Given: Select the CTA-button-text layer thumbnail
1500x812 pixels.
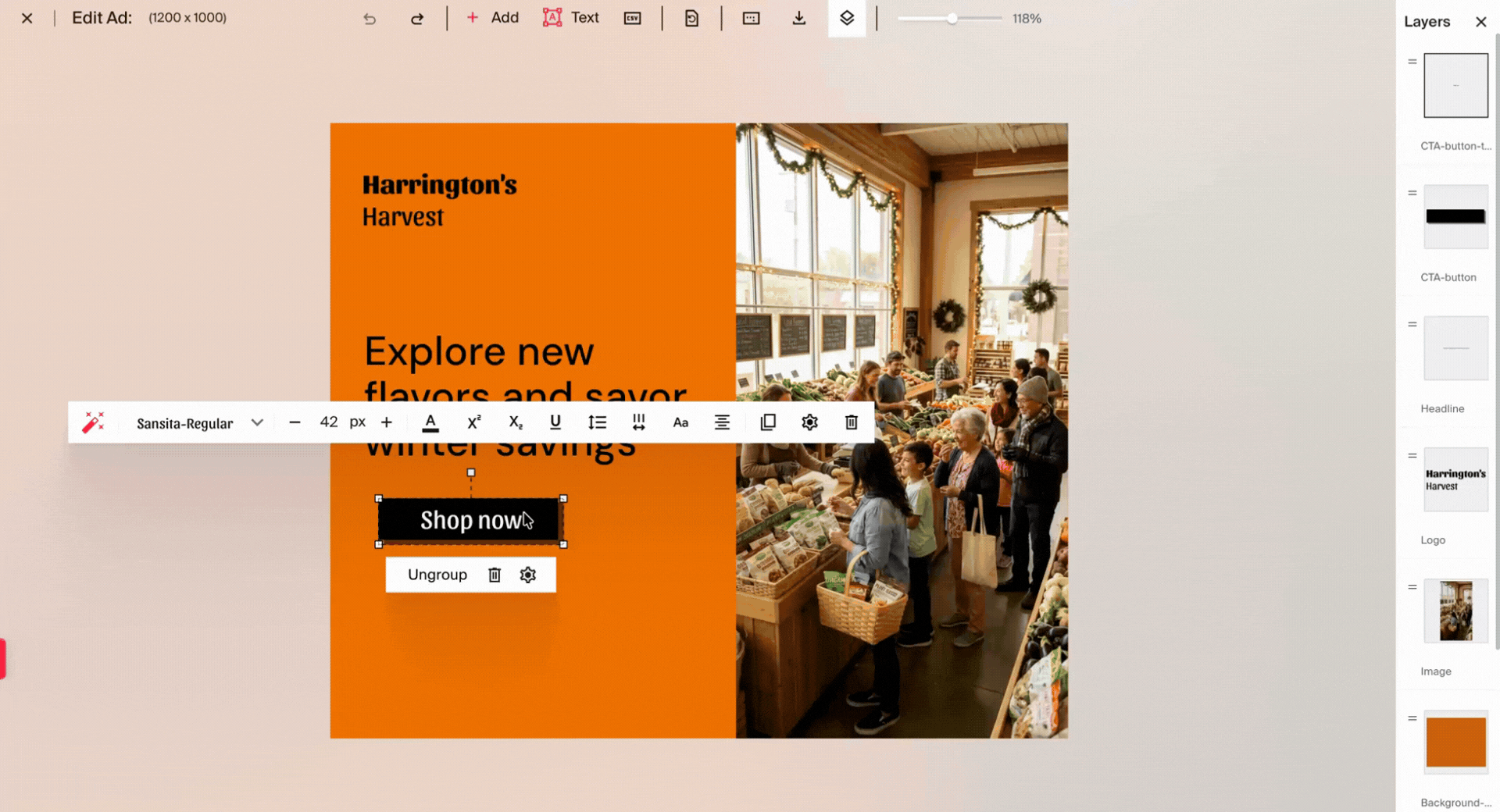Looking at the screenshot, I should click(1455, 85).
